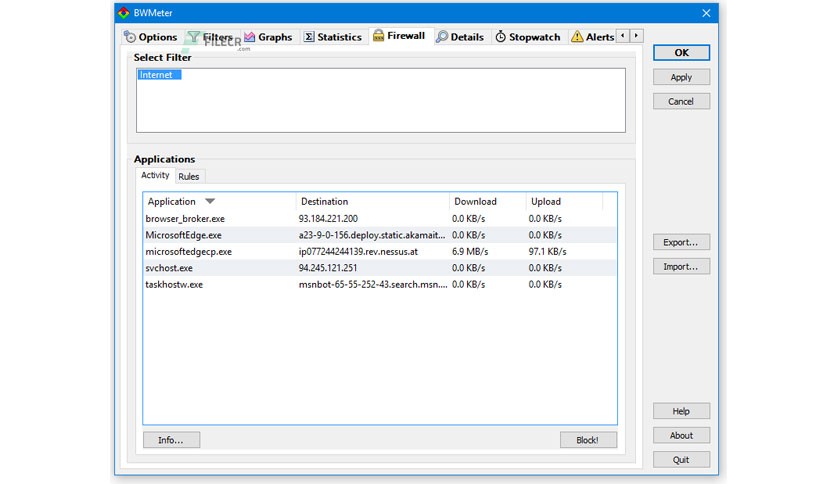The width and height of the screenshot is (836, 484).
Task: Click the Apply button
Action: pyautogui.click(x=681, y=77)
